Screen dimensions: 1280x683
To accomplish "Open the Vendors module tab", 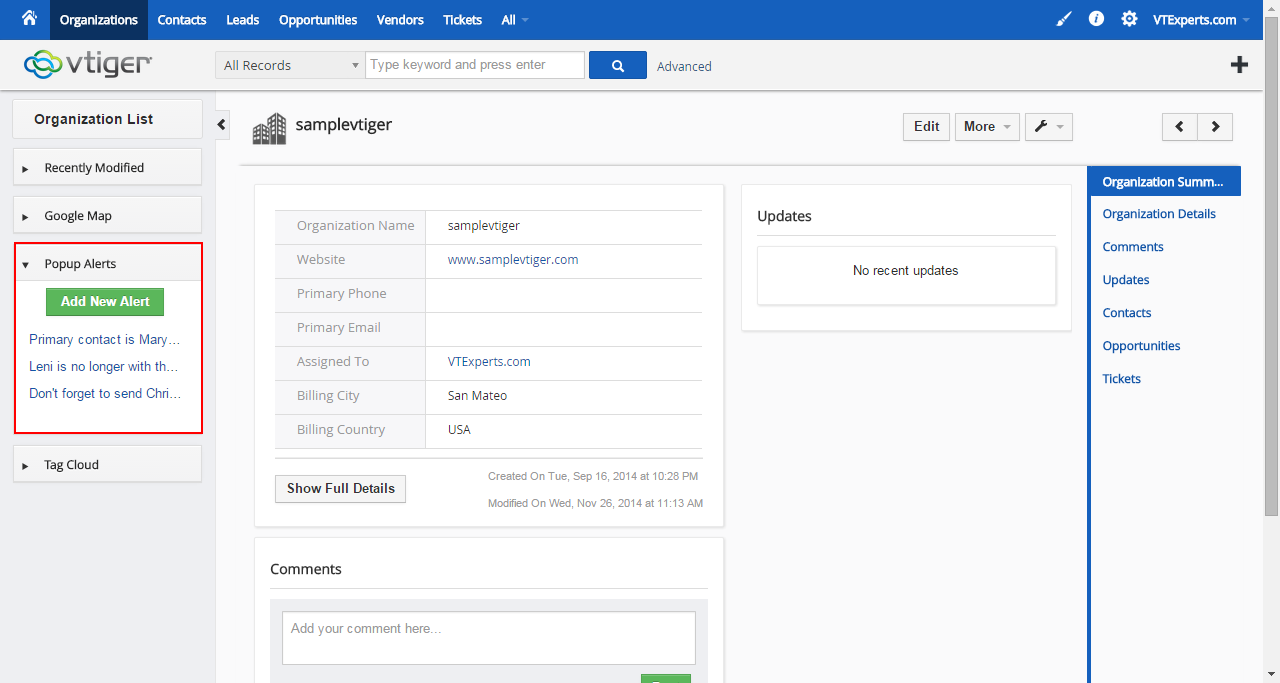I will (400, 20).
